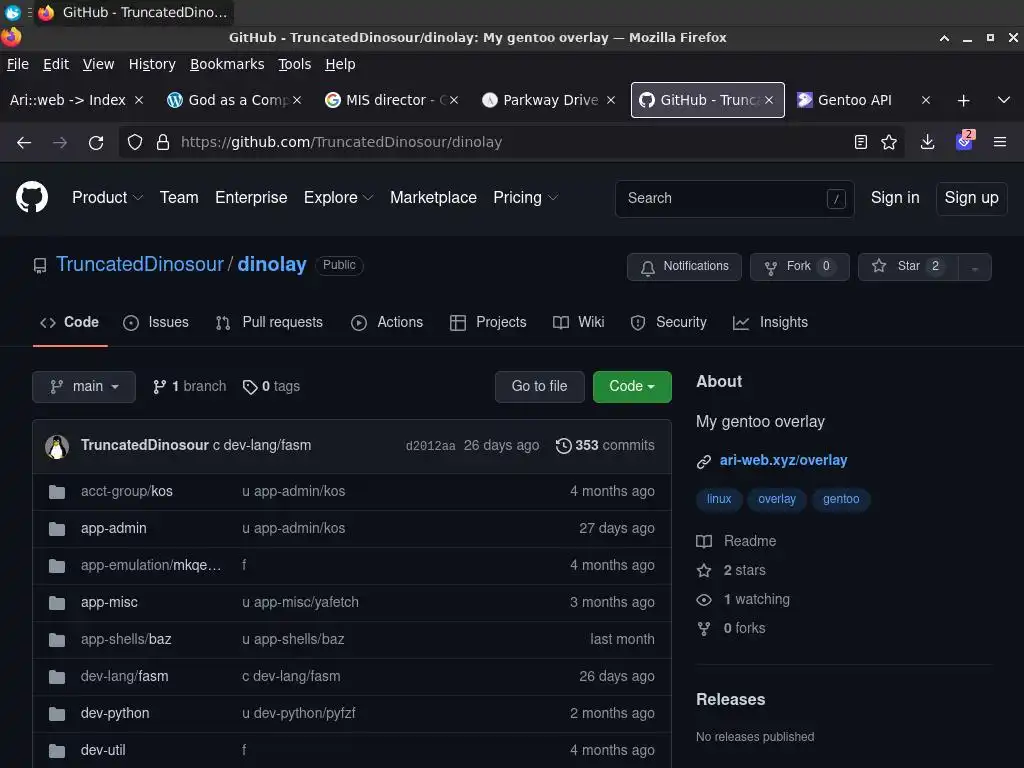View the 1 branch list
This screenshot has height=768, width=1024.
point(189,387)
